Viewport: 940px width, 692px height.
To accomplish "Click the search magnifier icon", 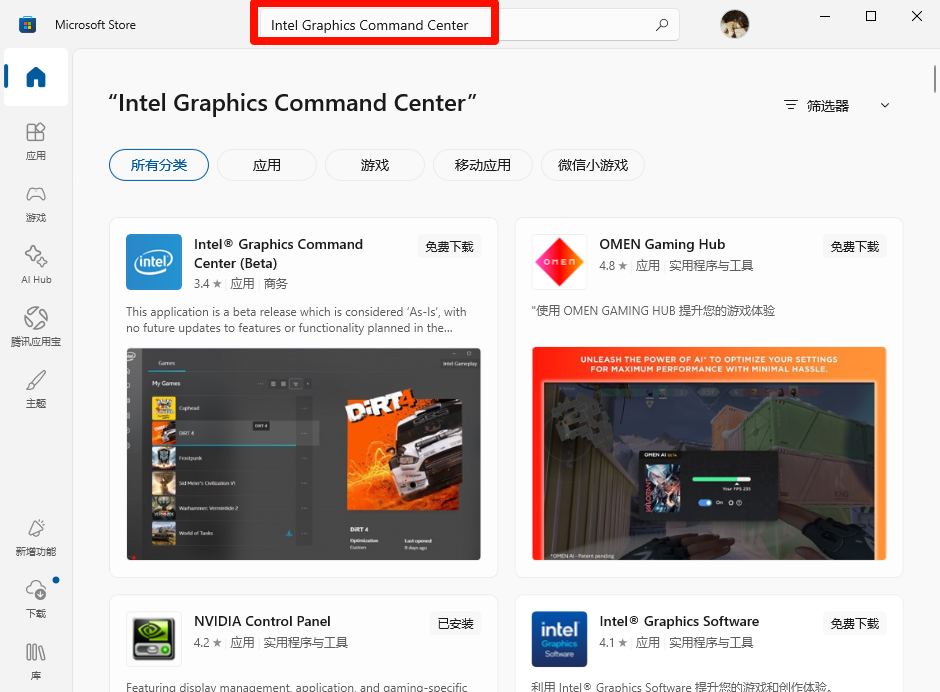I will pyautogui.click(x=662, y=25).
